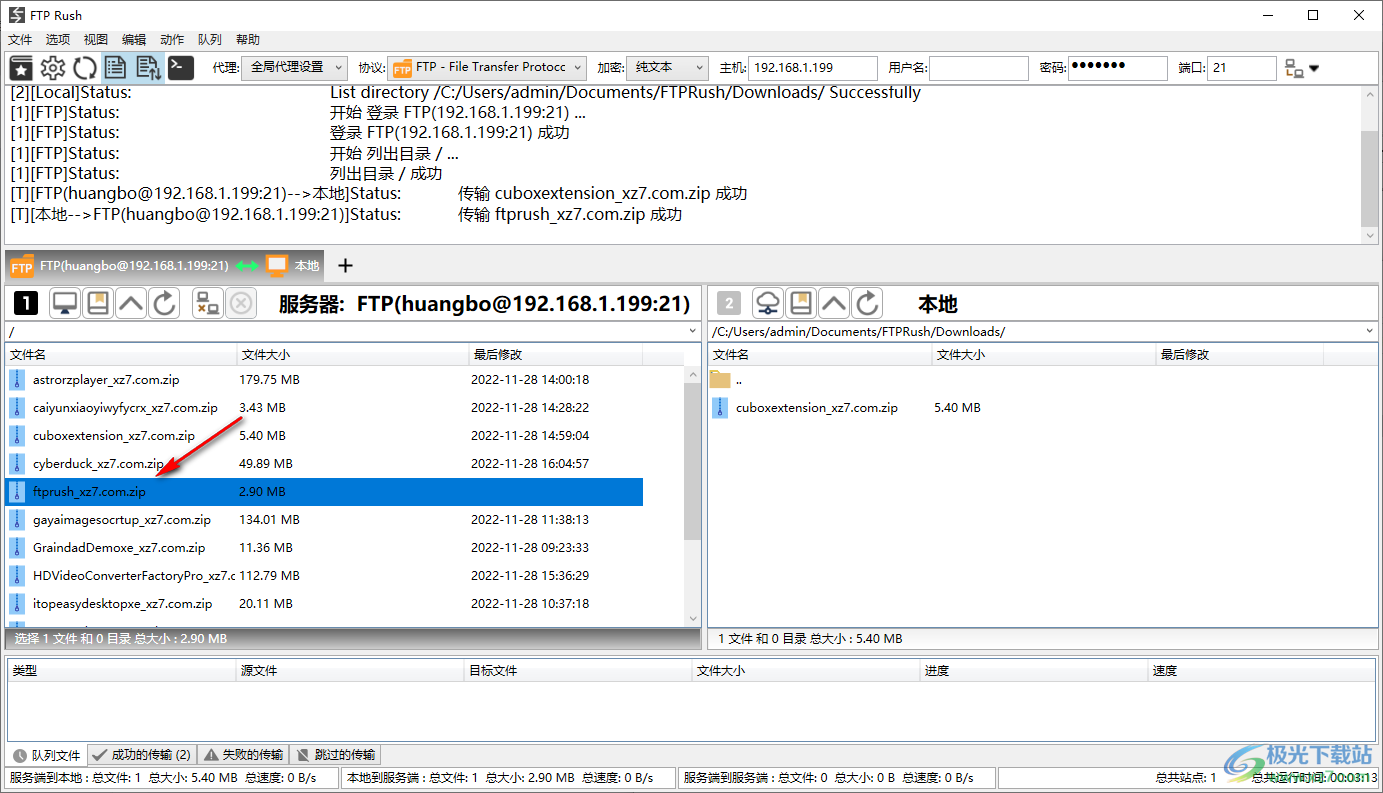Expand the server path '/' dropdown

pos(693,331)
